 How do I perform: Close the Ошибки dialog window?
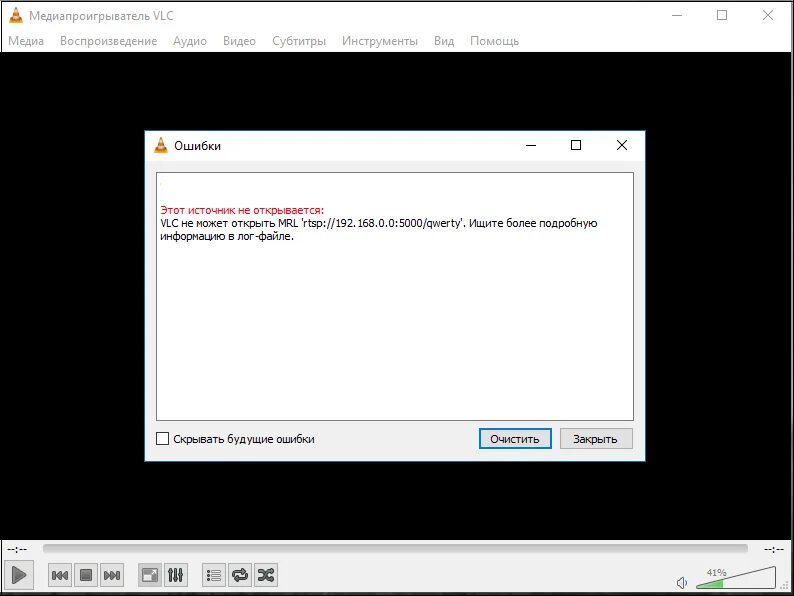point(622,145)
